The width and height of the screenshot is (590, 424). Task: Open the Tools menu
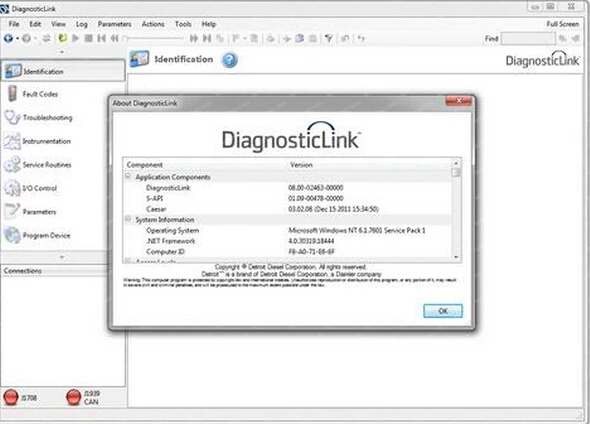click(x=183, y=24)
